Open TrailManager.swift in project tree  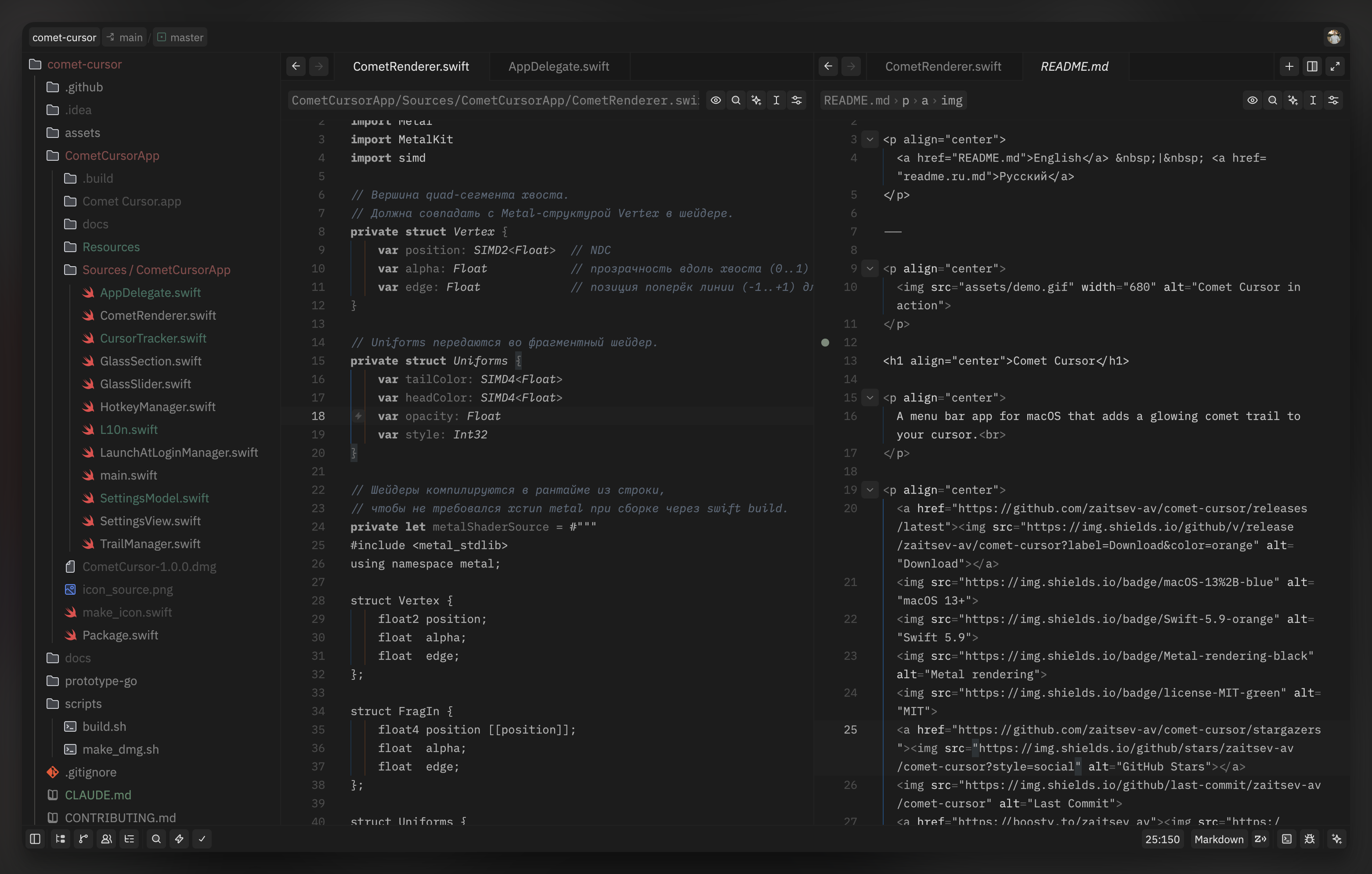150,544
